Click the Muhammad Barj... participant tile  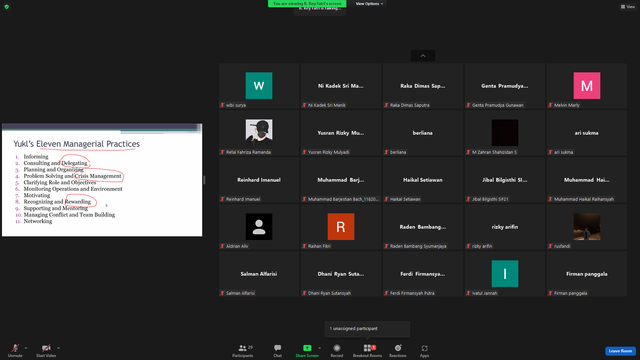(341, 180)
